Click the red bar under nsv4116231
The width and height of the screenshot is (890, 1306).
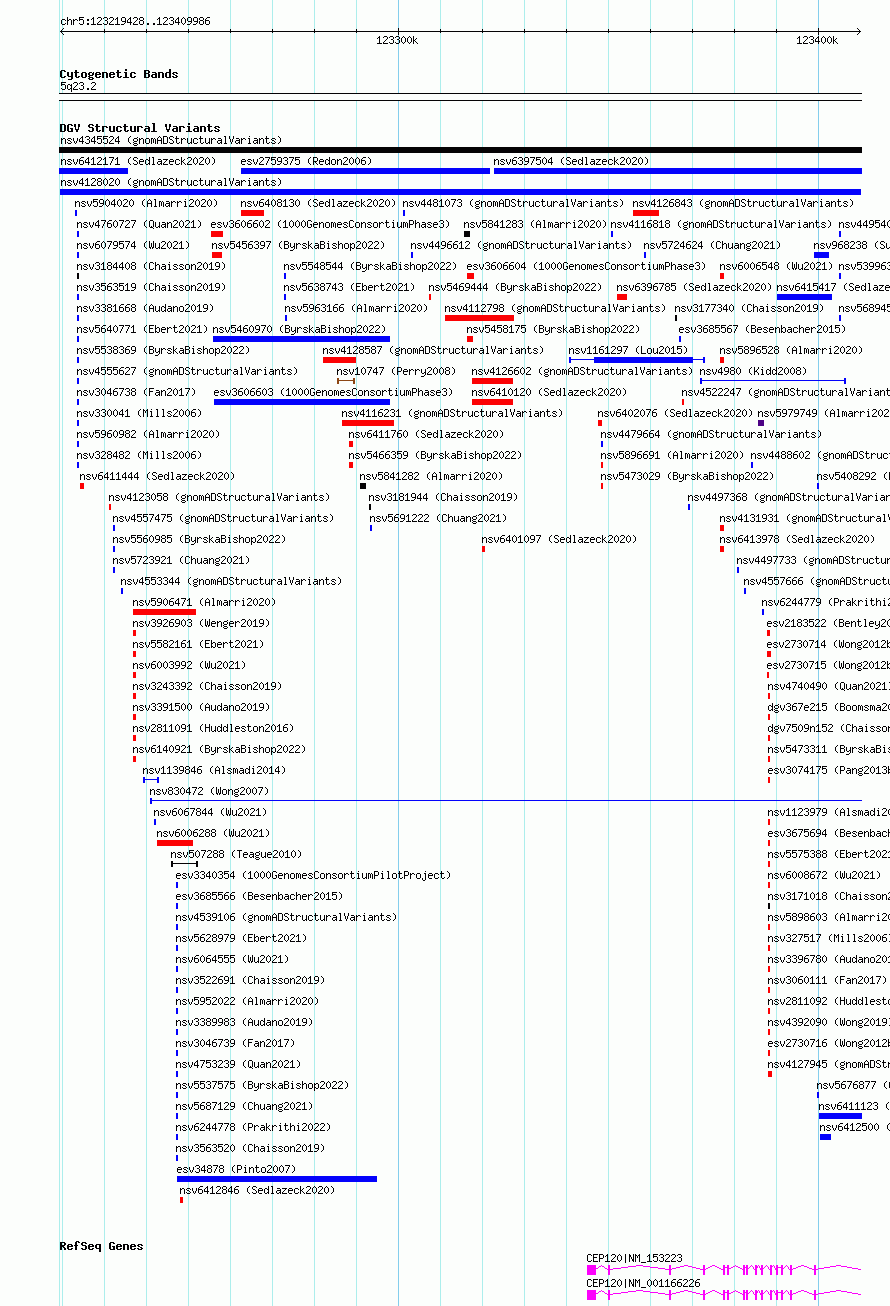[x=368, y=423]
